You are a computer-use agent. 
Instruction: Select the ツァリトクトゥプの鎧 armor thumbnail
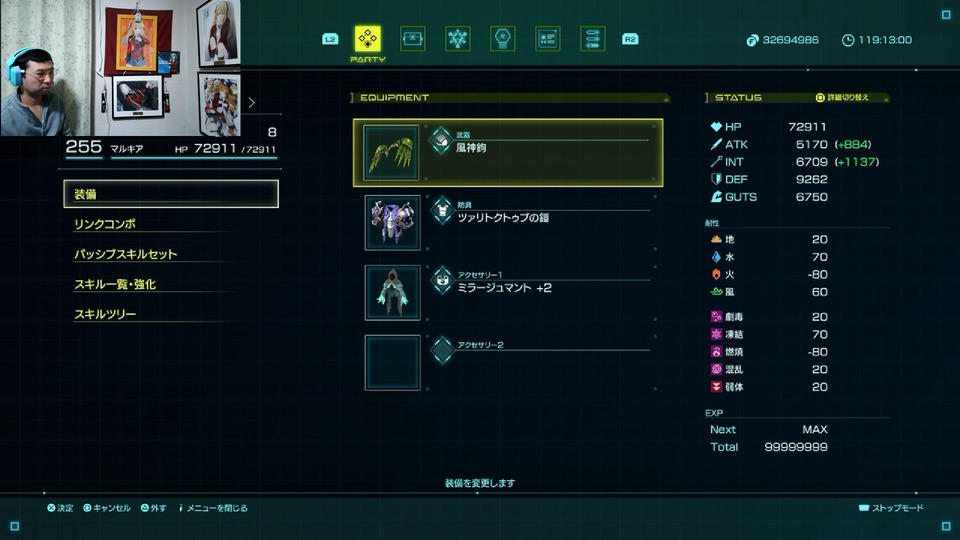tap(392, 222)
